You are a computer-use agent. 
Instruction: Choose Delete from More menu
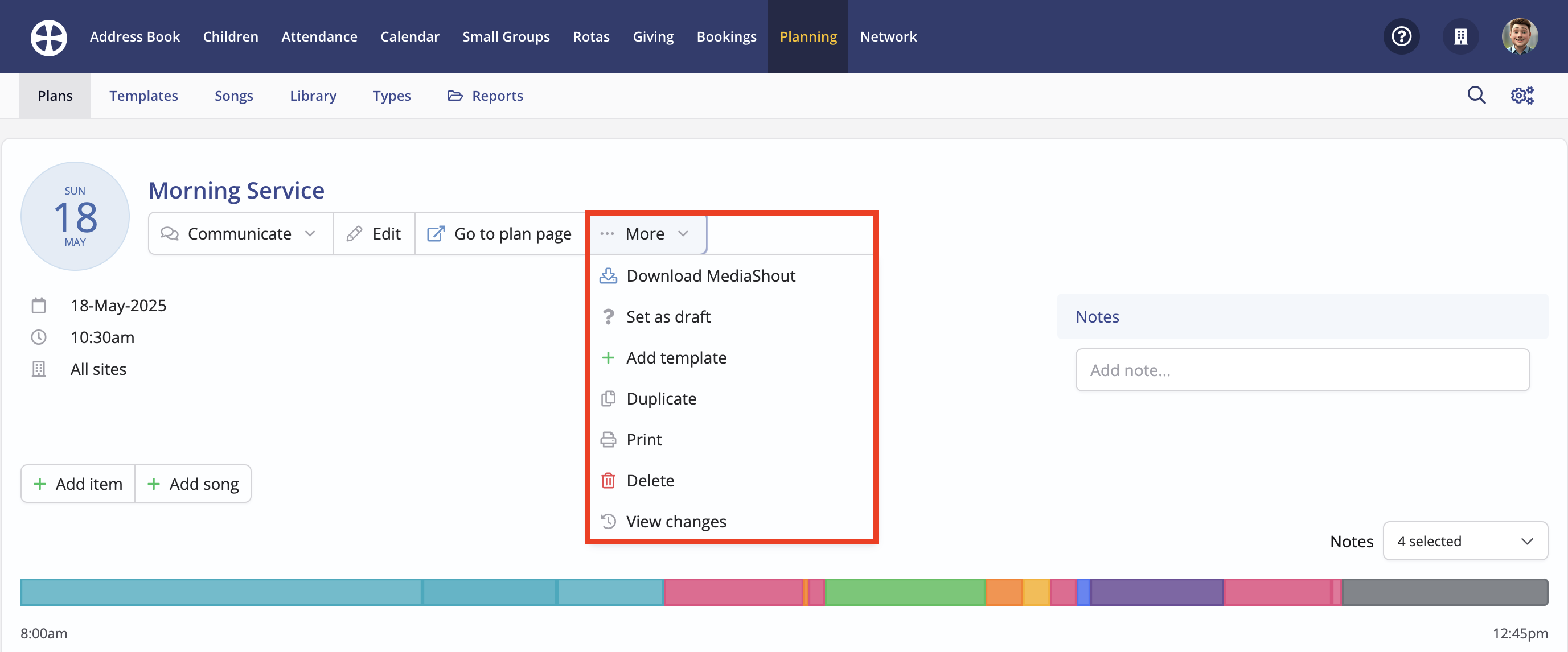[732, 481]
